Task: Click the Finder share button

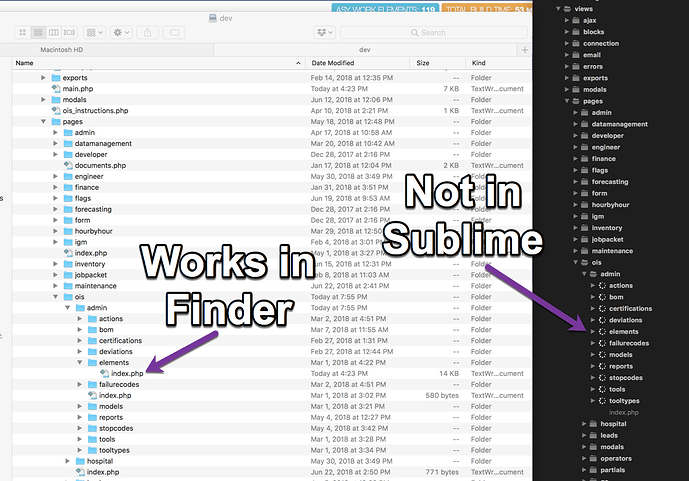Action: pos(148,33)
